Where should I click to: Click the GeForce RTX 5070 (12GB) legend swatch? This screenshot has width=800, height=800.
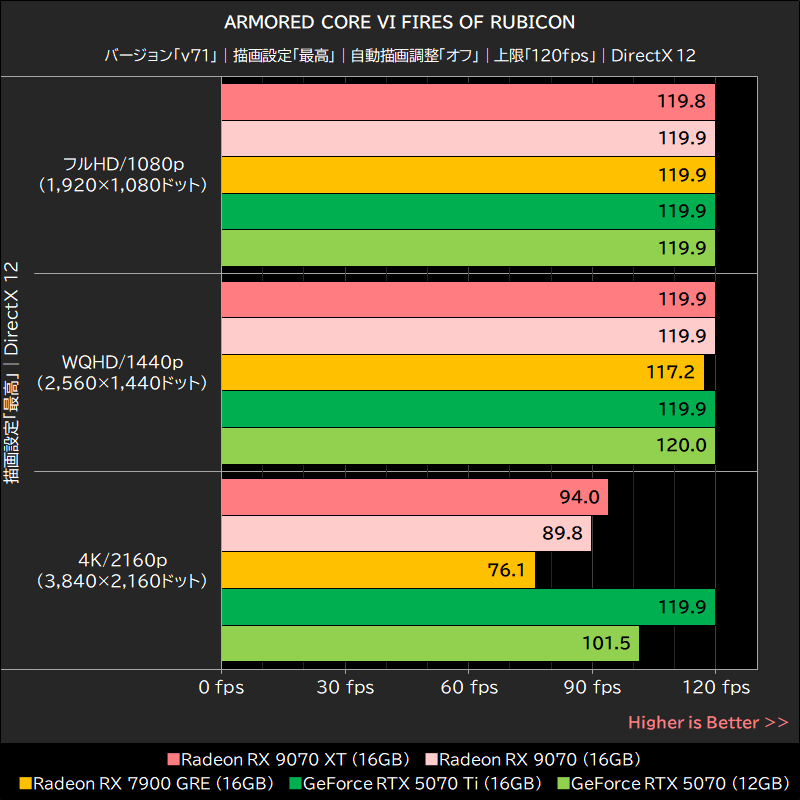click(x=564, y=783)
